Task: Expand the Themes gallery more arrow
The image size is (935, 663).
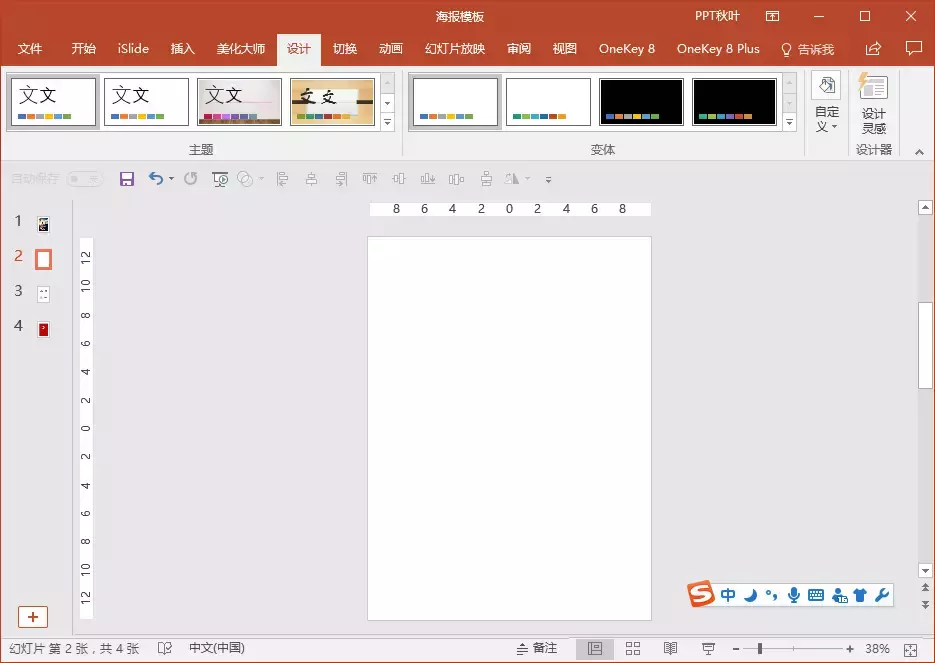Action: point(388,122)
